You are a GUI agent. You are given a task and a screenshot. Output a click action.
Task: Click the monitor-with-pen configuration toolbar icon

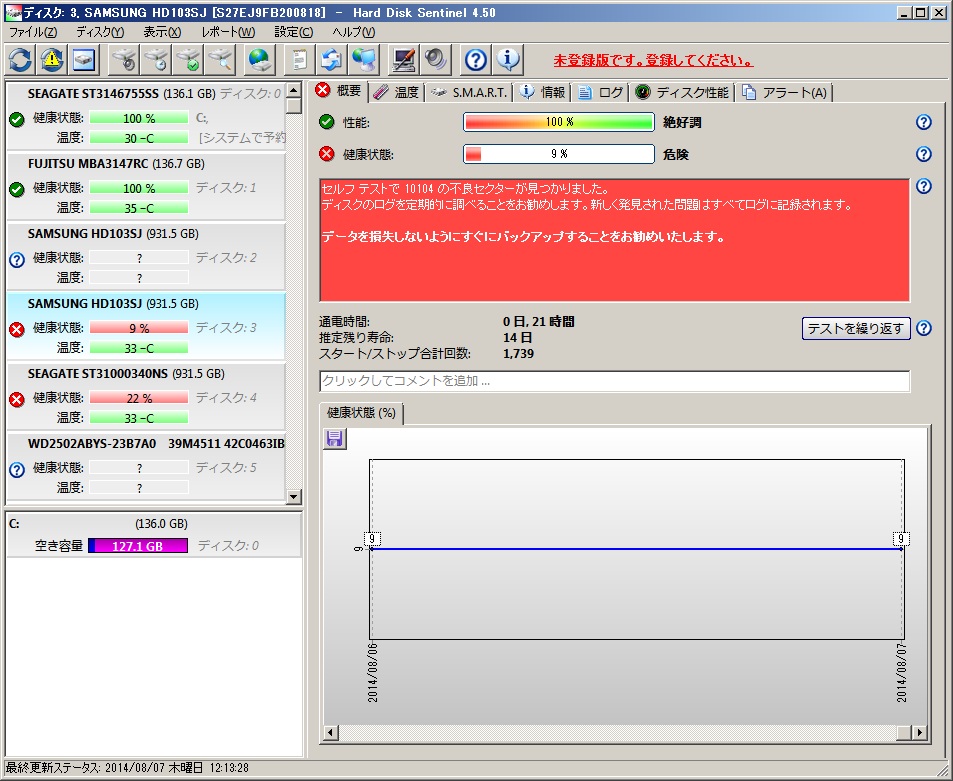[x=404, y=60]
